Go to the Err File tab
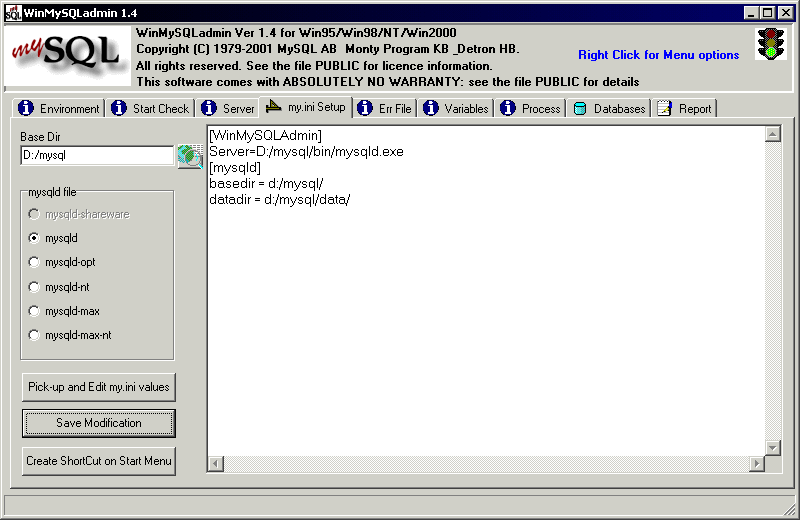Image resolution: width=800 pixels, height=520 pixels. [x=384, y=108]
